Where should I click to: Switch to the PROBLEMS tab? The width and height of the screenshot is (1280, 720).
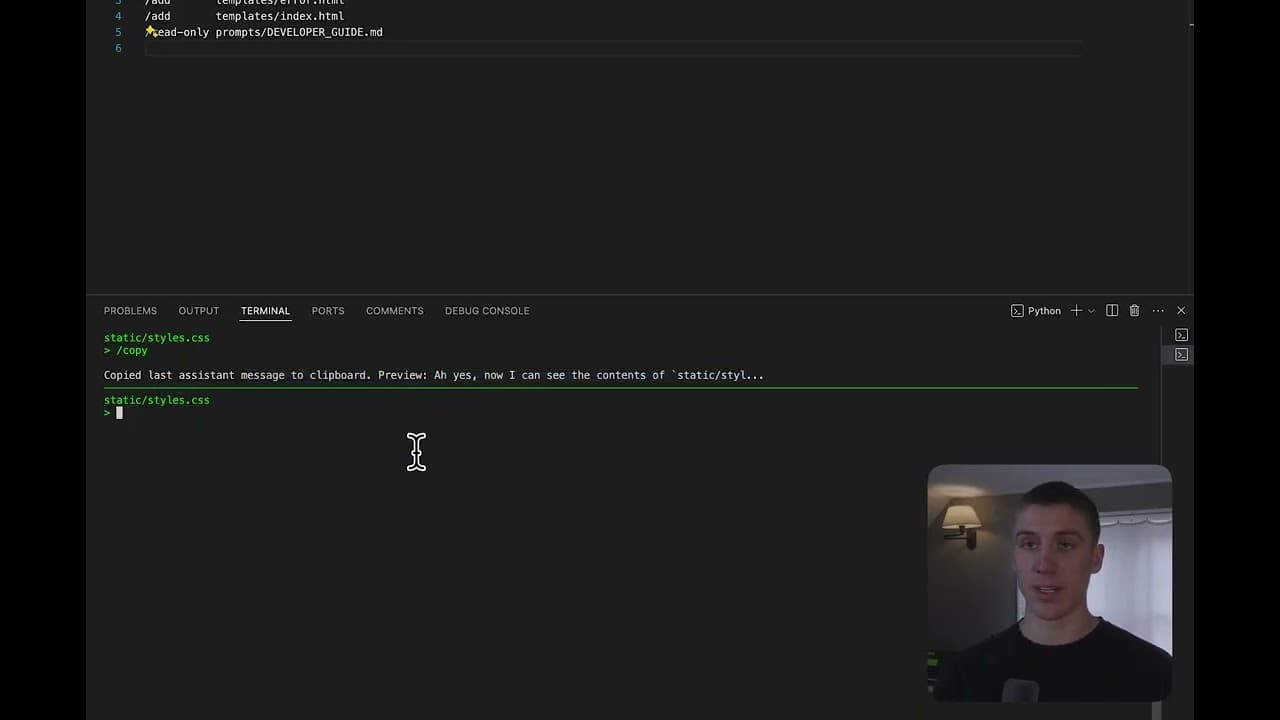coord(130,311)
